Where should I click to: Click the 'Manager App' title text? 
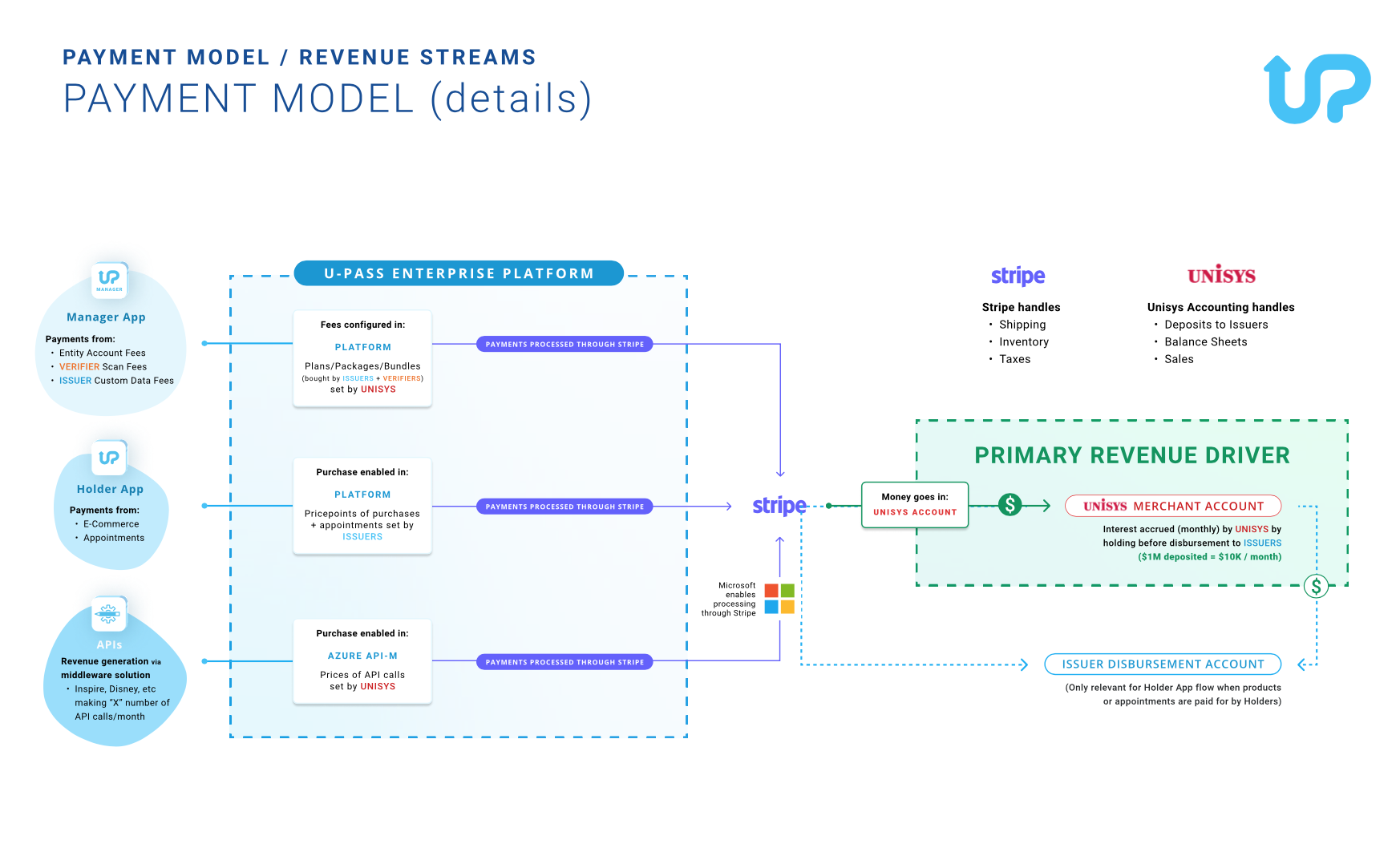coord(106,317)
